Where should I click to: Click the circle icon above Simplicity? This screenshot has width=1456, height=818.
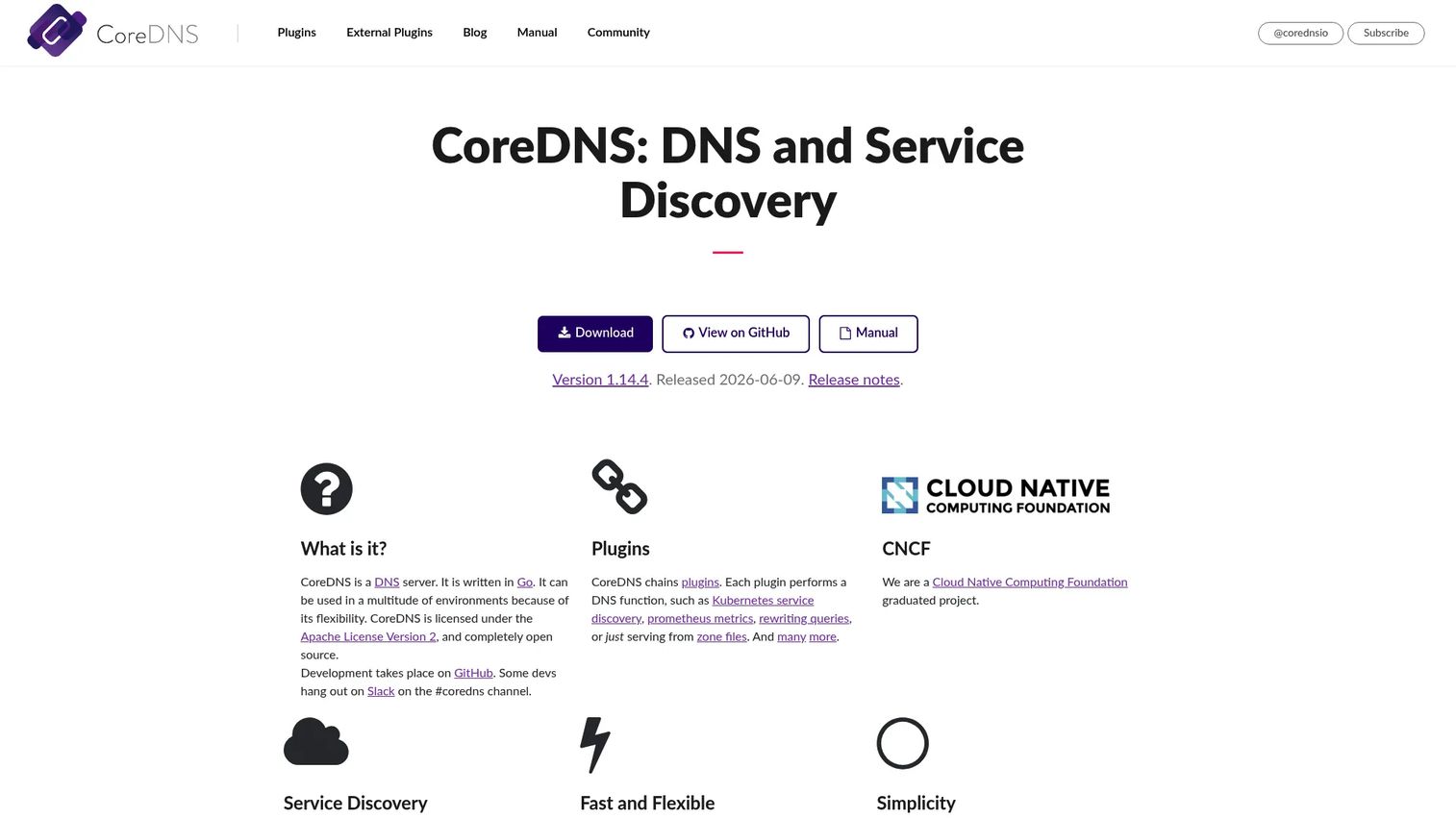coord(902,743)
